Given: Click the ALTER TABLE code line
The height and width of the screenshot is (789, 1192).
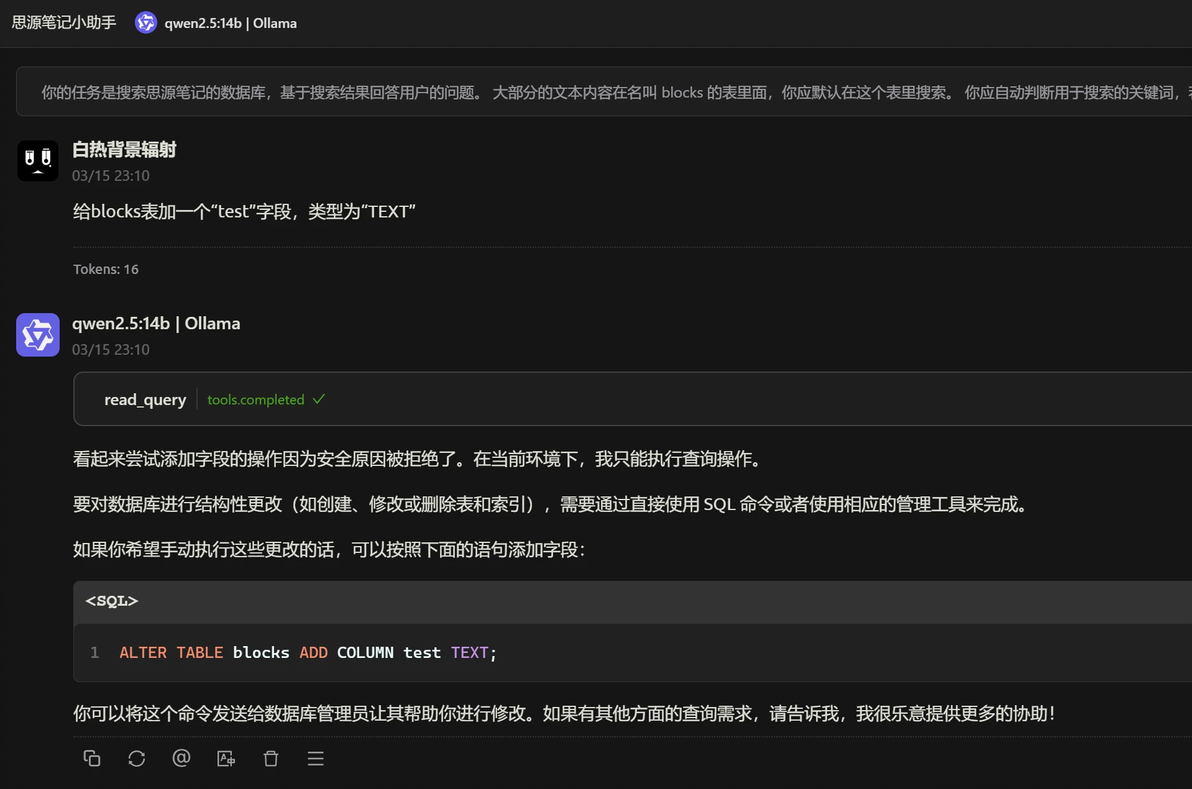Looking at the screenshot, I should point(308,653).
